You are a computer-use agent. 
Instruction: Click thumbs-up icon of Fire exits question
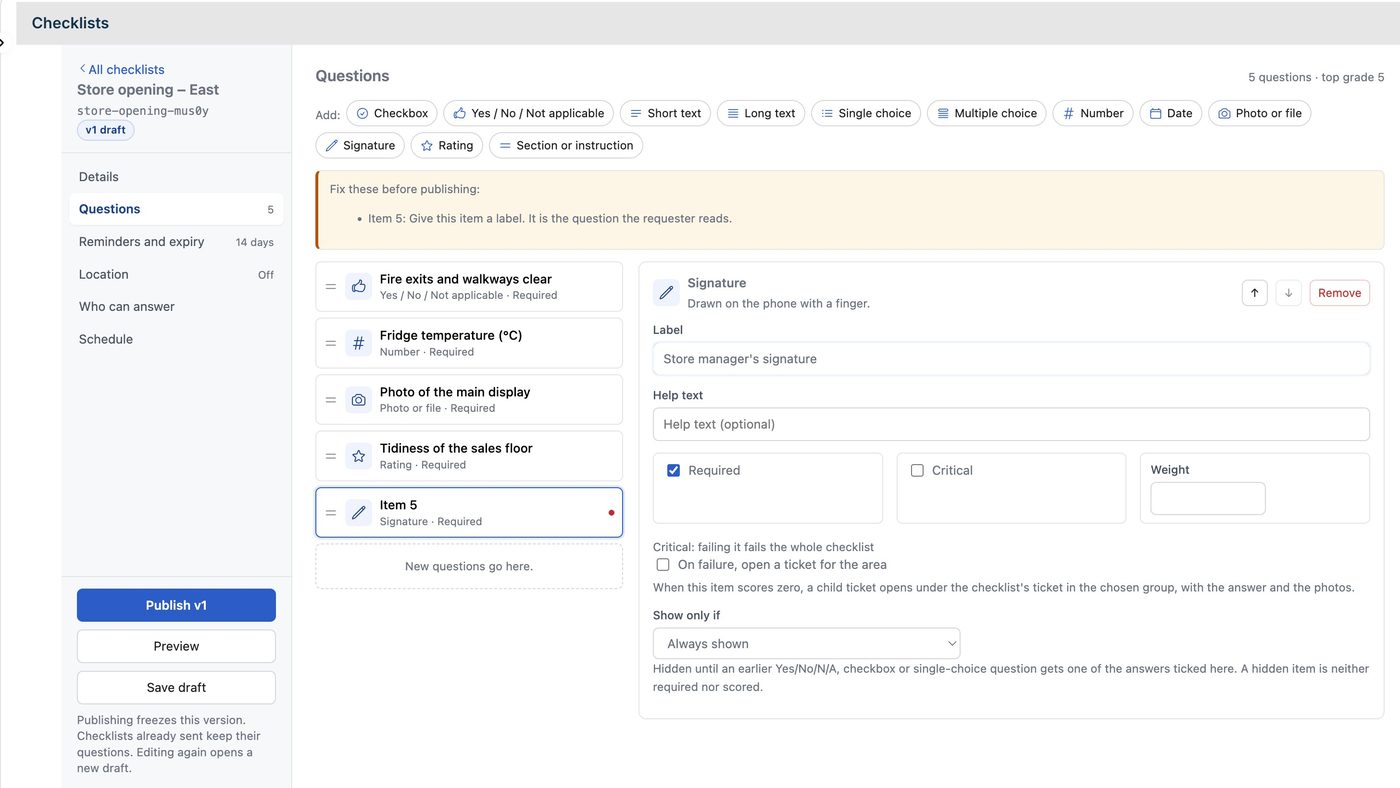coord(358,287)
